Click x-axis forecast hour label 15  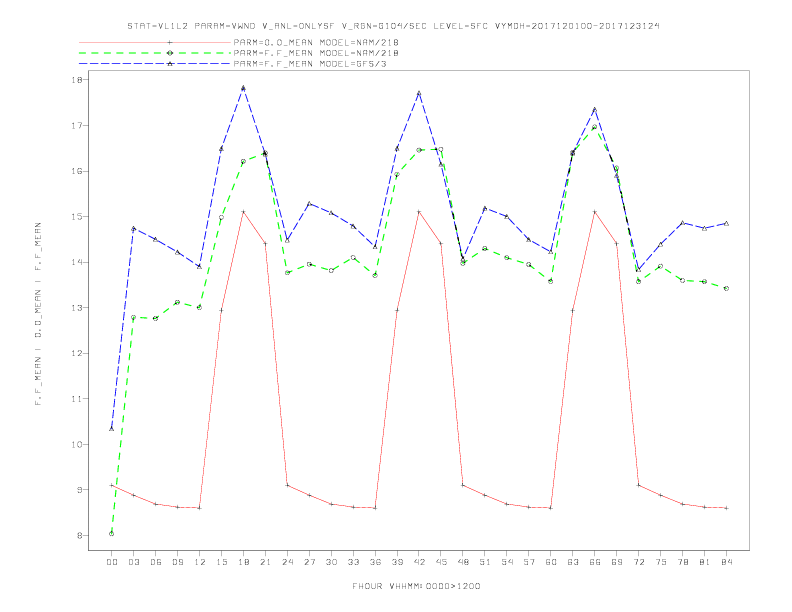coord(221,562)
